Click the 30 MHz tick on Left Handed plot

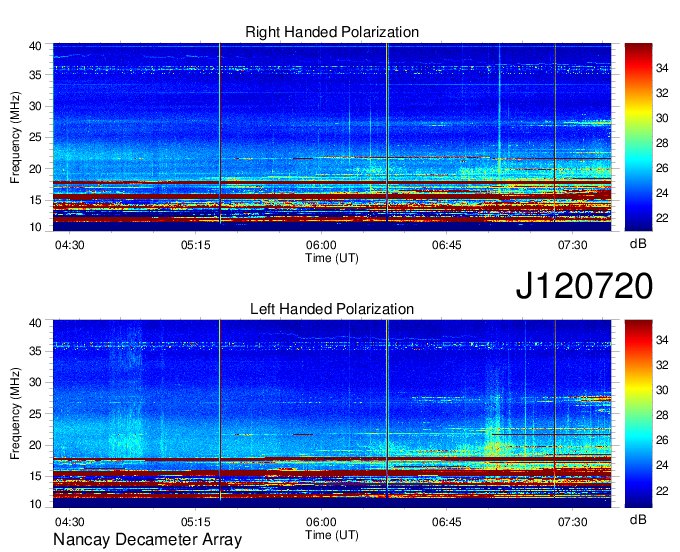[x=35, y=382]
